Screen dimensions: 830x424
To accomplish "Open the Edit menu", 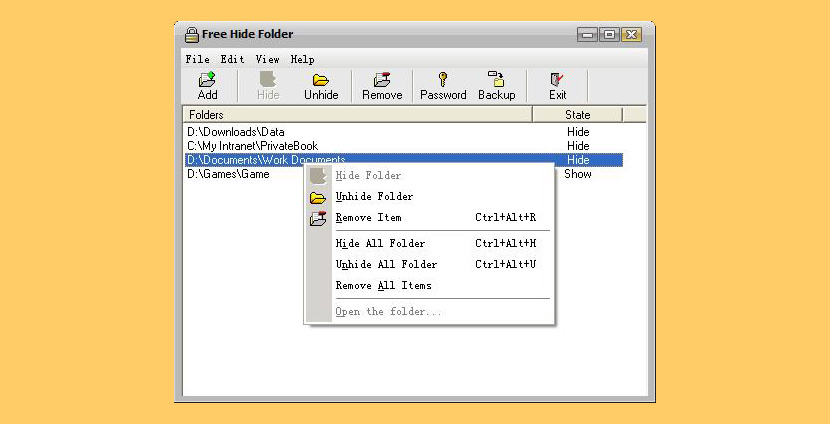I will pyautogui.click(x=232, y=59).
